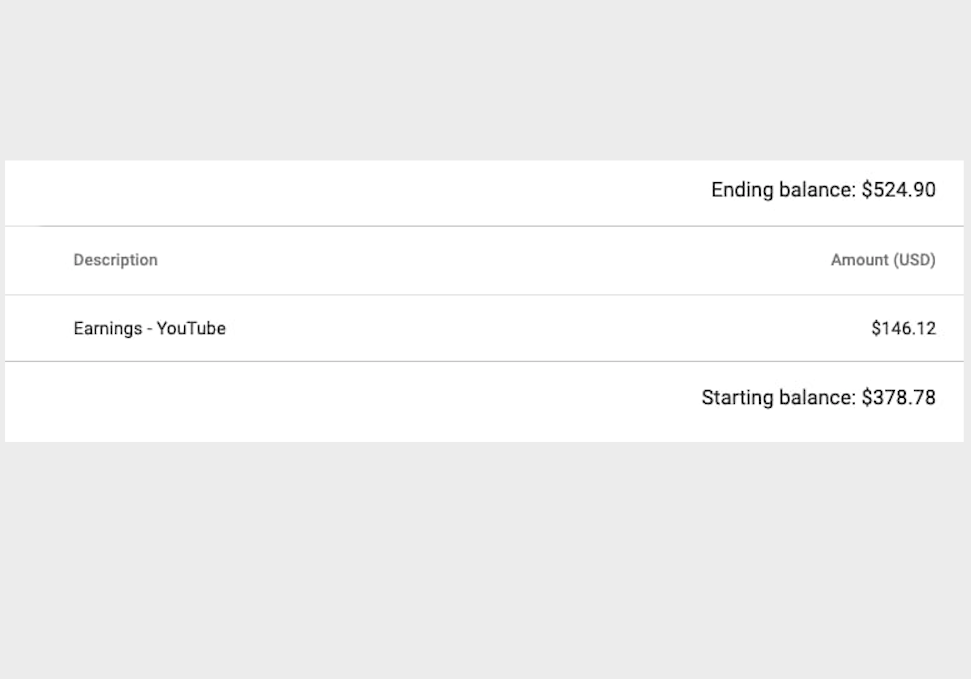Click the gray area below the card
The image size is (971, 679).
coord(486,561)
